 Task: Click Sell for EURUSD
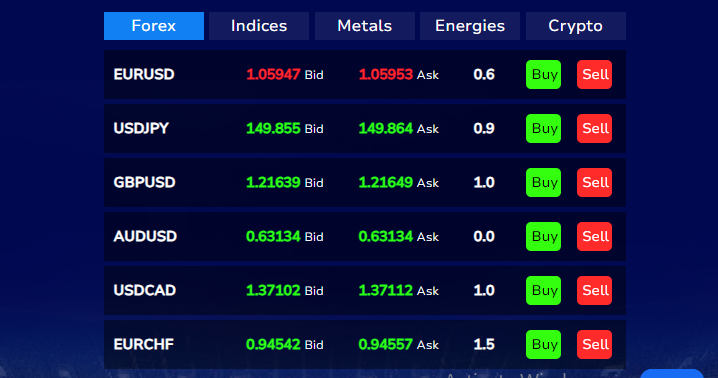594,74
